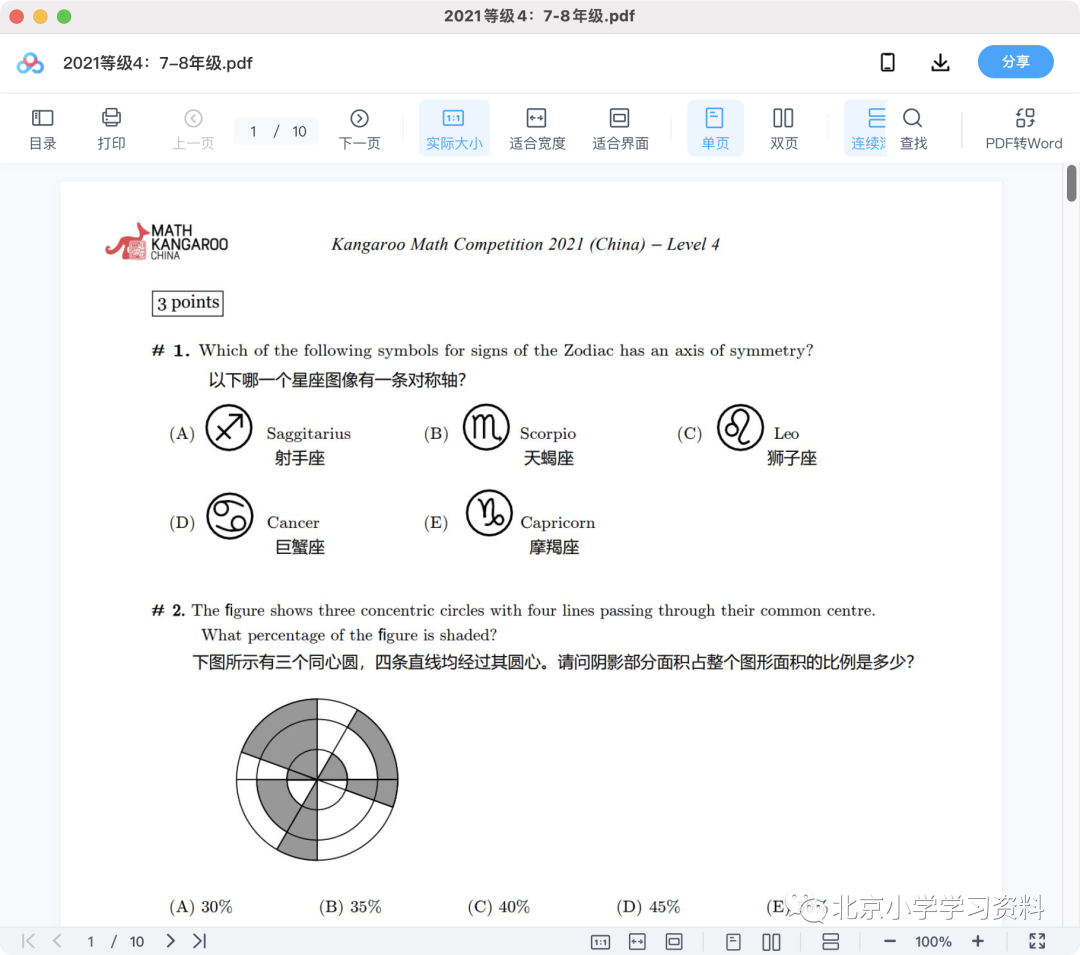Jump to last page in bottom bar

click(200, 941)
